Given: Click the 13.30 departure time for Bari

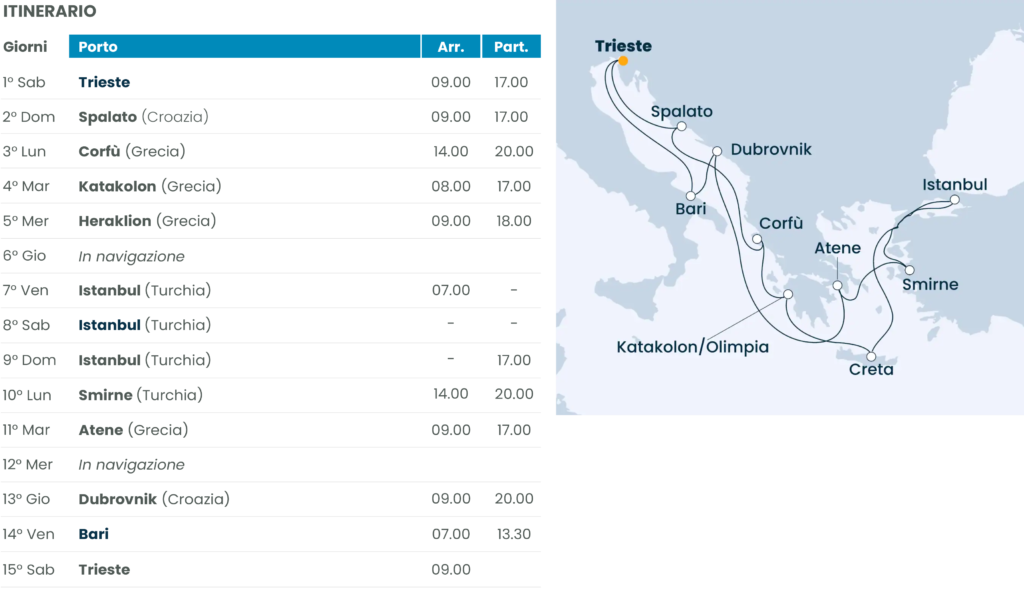Looking at the screenshot, I should tap(512, 534).
